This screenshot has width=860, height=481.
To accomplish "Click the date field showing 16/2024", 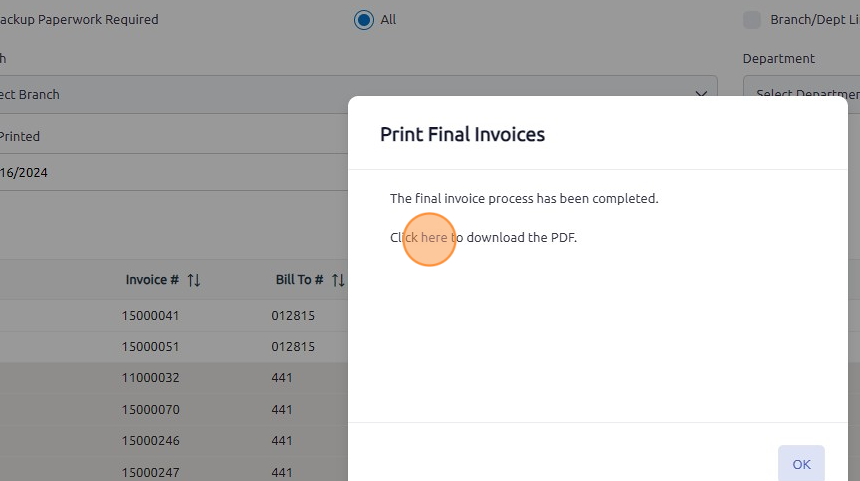I will (x=174, y=173).
